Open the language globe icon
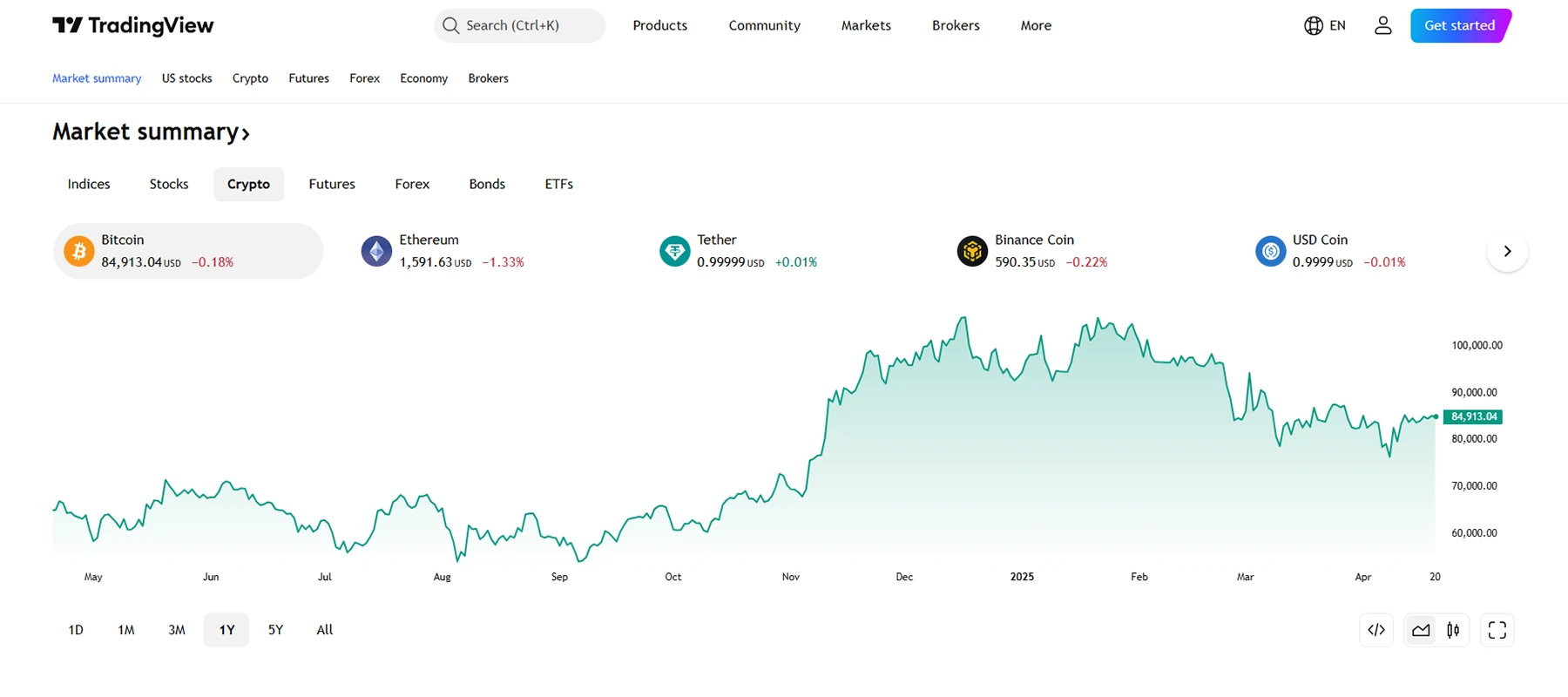1568x697 pixels. pyautogui.click(x=1314, y=25)
